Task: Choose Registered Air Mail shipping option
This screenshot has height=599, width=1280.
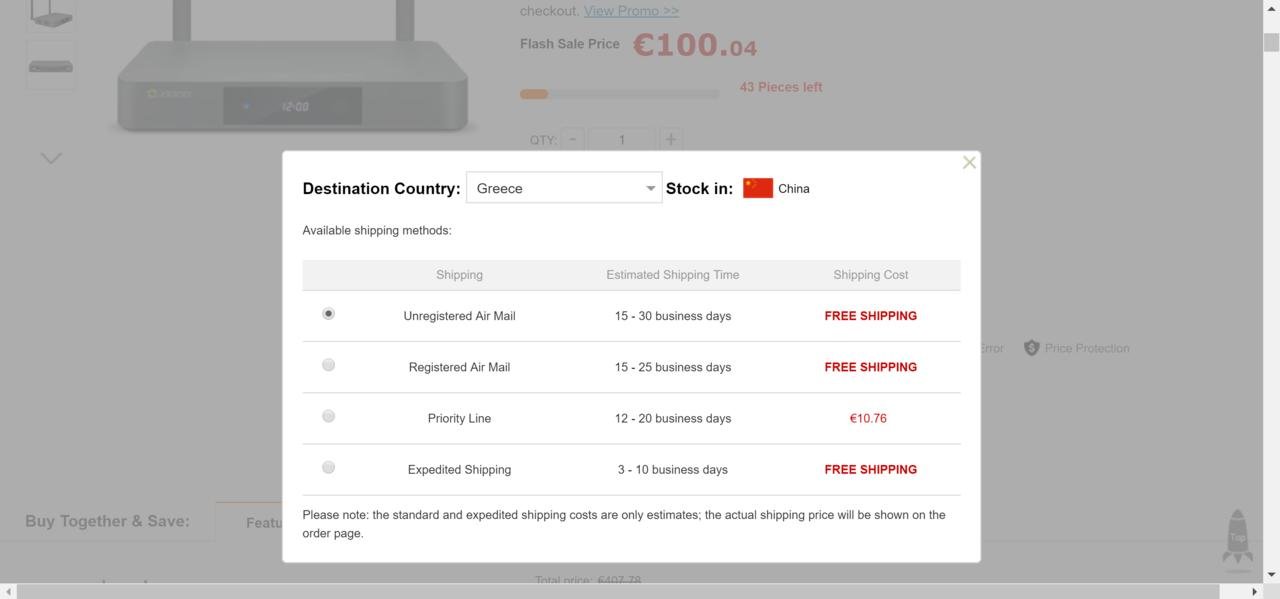Action: tap(328, 365)
